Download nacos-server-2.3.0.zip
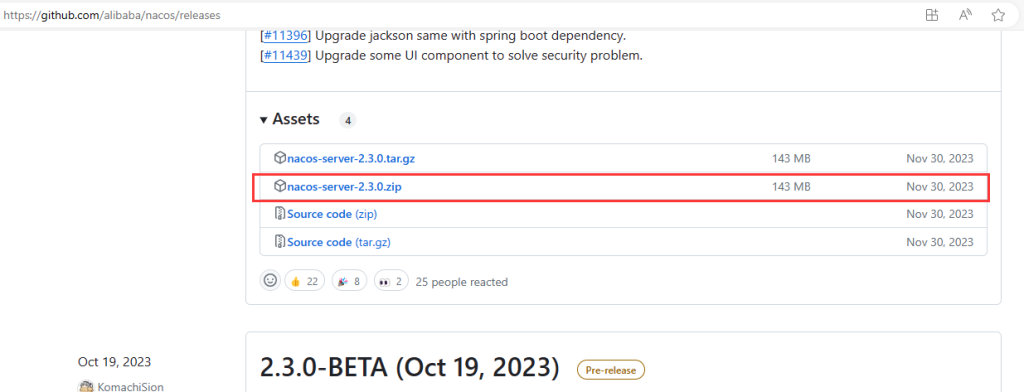The image size is (1024, 392). (x=344, y=187)
